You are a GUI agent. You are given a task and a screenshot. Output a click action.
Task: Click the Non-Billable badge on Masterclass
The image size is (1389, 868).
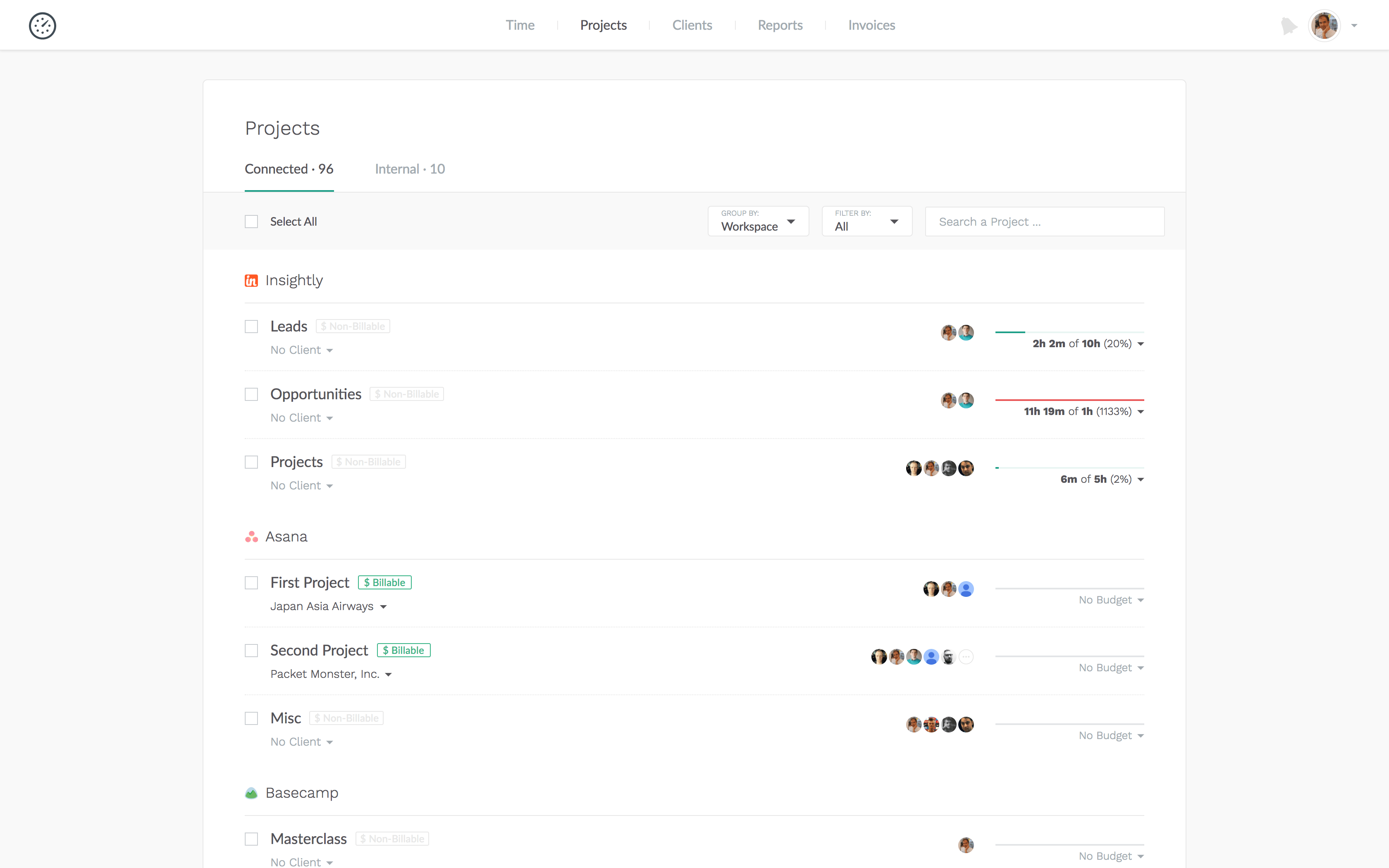tap(393, 839)
